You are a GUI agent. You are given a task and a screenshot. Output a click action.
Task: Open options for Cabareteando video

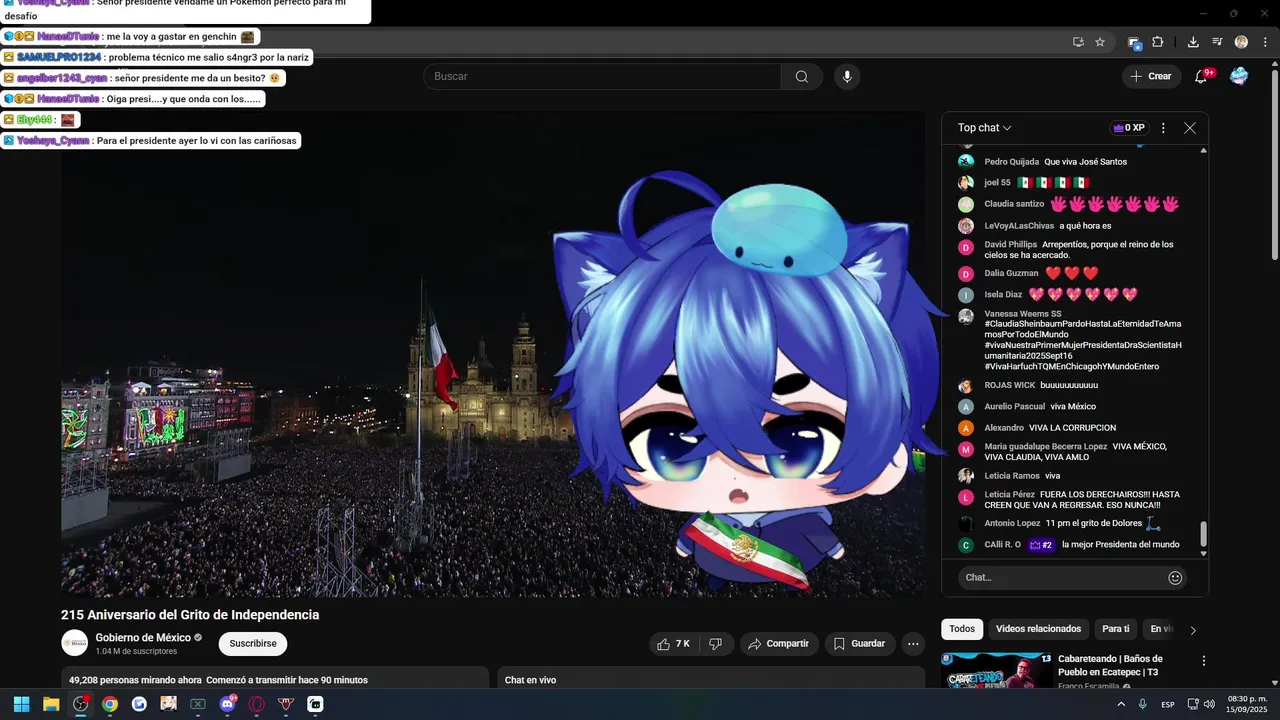(x=1204, y=661)
